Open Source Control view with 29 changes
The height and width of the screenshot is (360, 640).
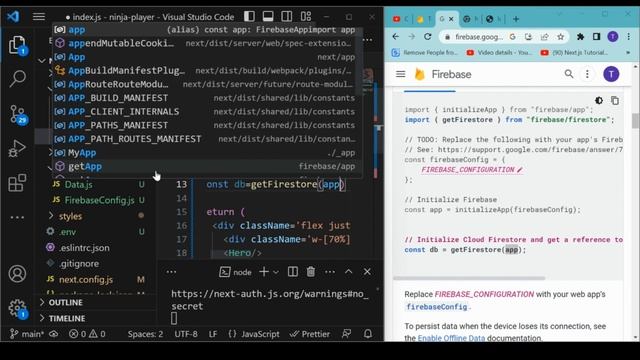(18, 114)
